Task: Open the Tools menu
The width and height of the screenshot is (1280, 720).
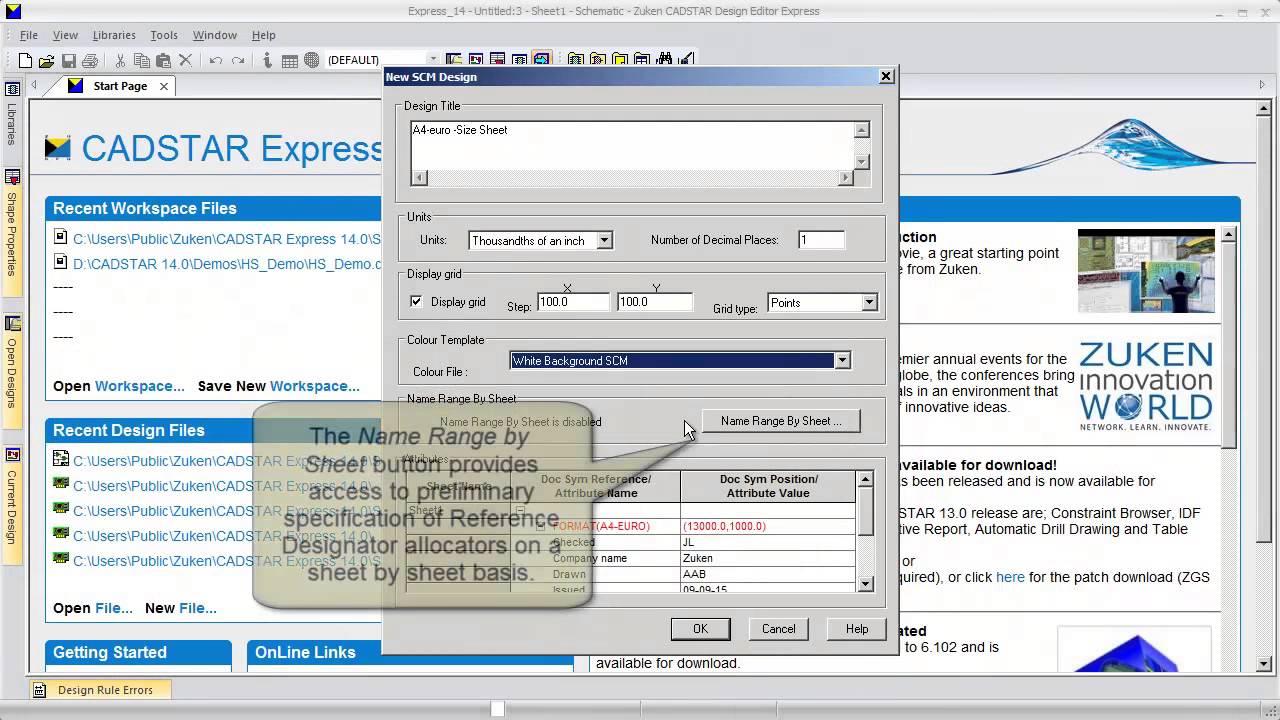Action: click(164, 35)
